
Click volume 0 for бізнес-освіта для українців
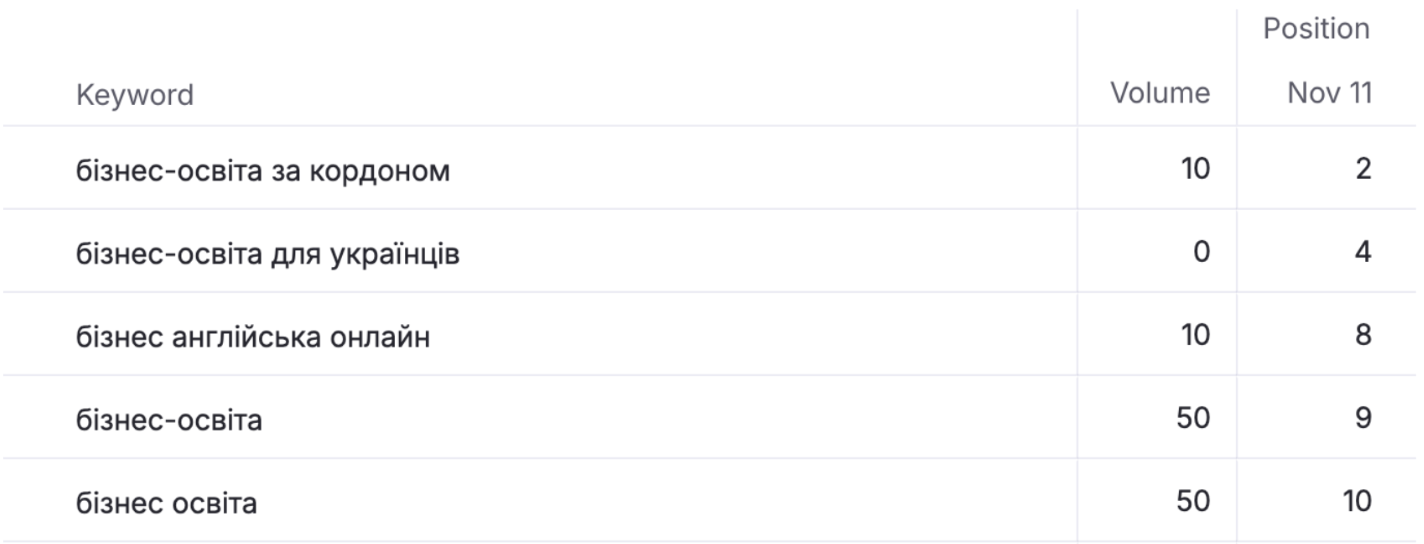coord(1201,253)
